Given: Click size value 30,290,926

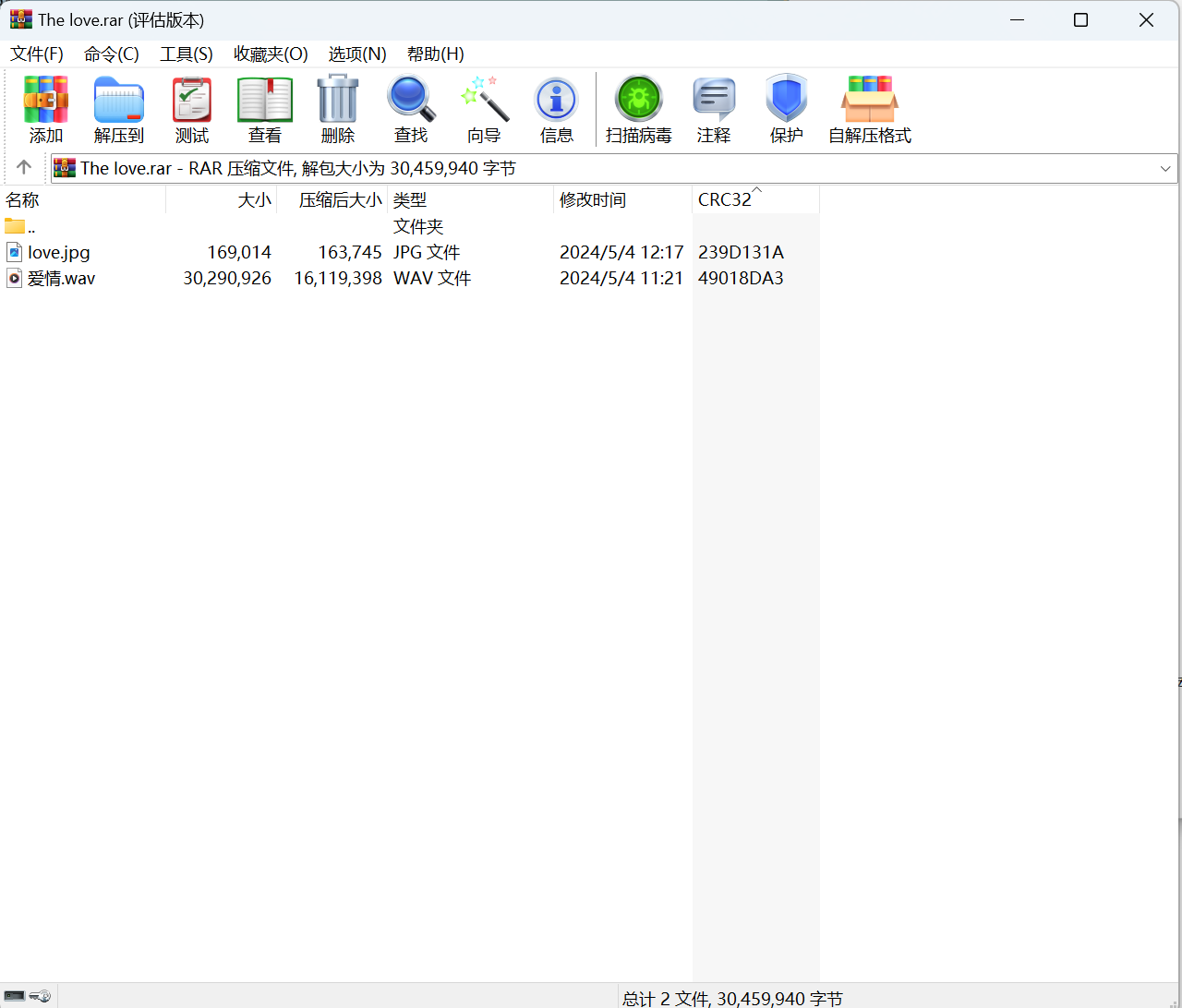Looking at the screenshot, I should click(227, 278).
